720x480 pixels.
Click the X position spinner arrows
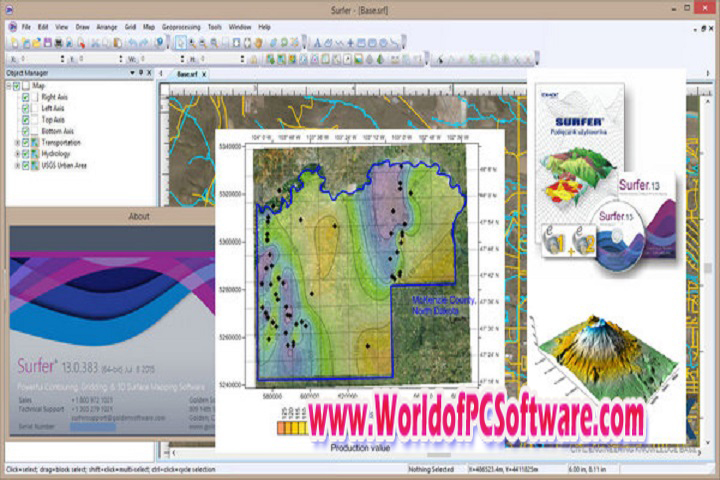(62, 59)
